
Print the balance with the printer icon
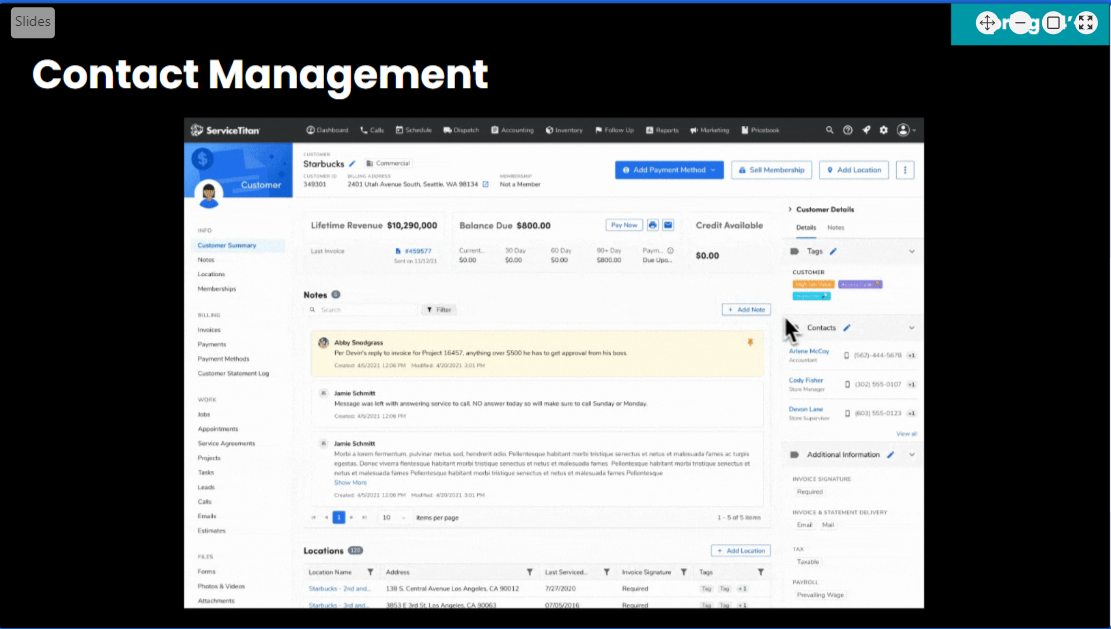point(653,225)
